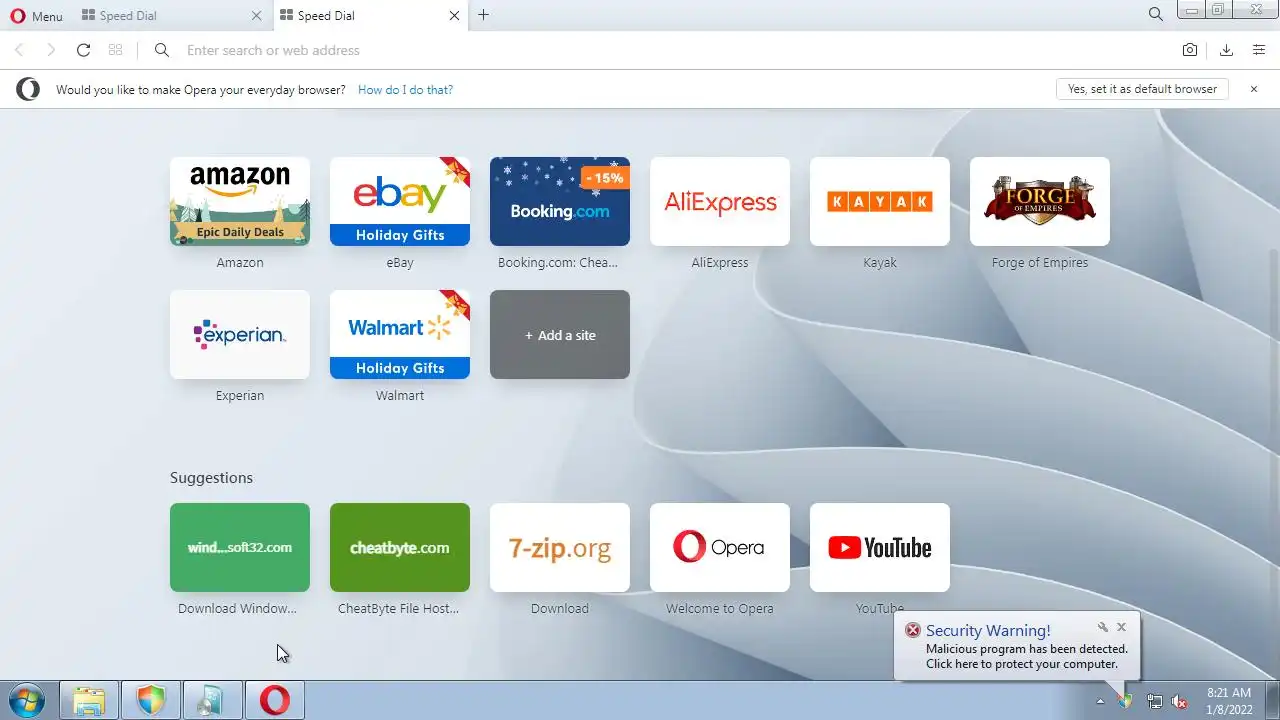The height and width of the screenshot is (720, 1280).
Task: Open the Speed Dial grid icon
Action: click(115, 50)
